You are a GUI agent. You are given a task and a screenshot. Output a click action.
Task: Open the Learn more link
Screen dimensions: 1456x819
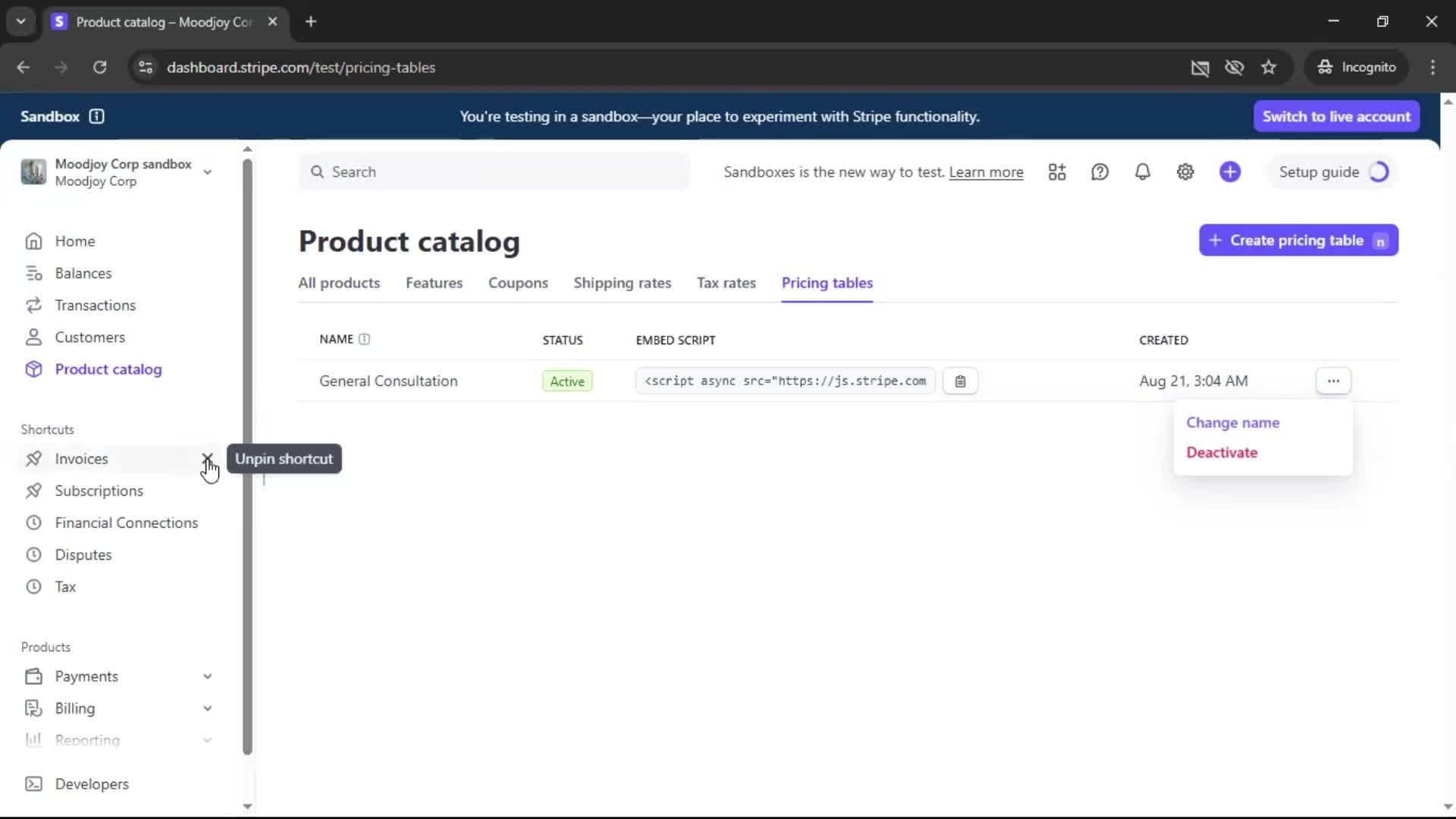click(x=986, y=172)
